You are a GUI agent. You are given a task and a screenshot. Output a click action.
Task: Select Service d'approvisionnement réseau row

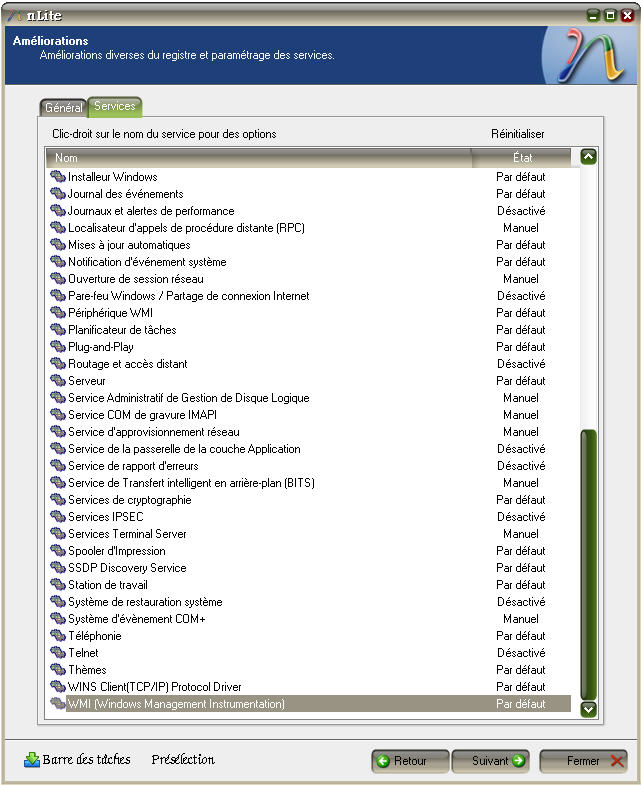pyautogui.click(x=308, y=432)
